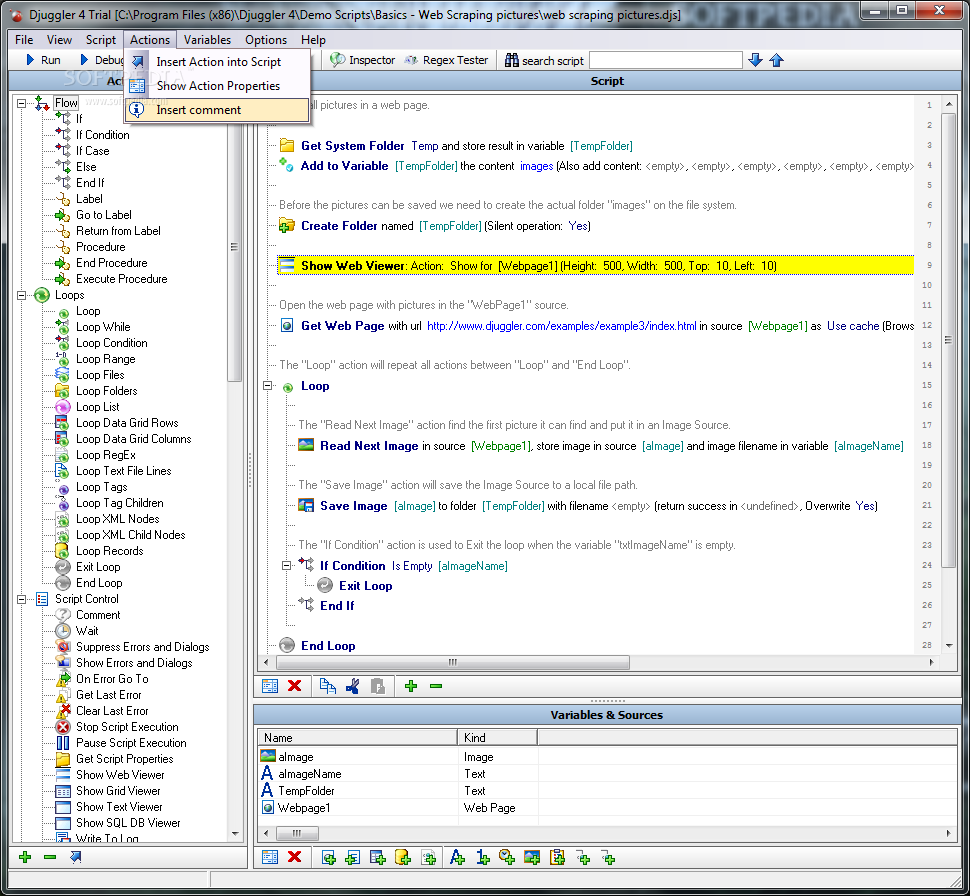Focus the search script input field
Image resolution: width=970 pixels, height=896 pixels.
[666, 60]
